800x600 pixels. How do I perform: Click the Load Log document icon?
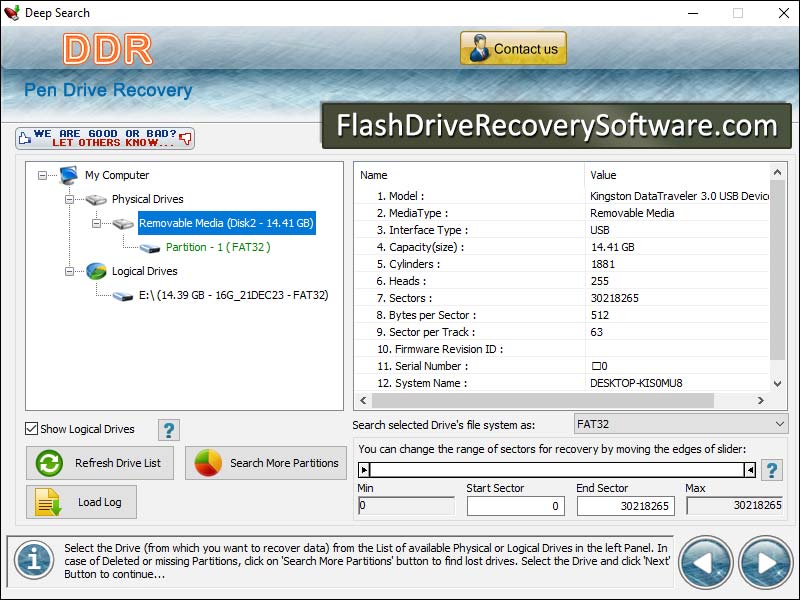48,502
